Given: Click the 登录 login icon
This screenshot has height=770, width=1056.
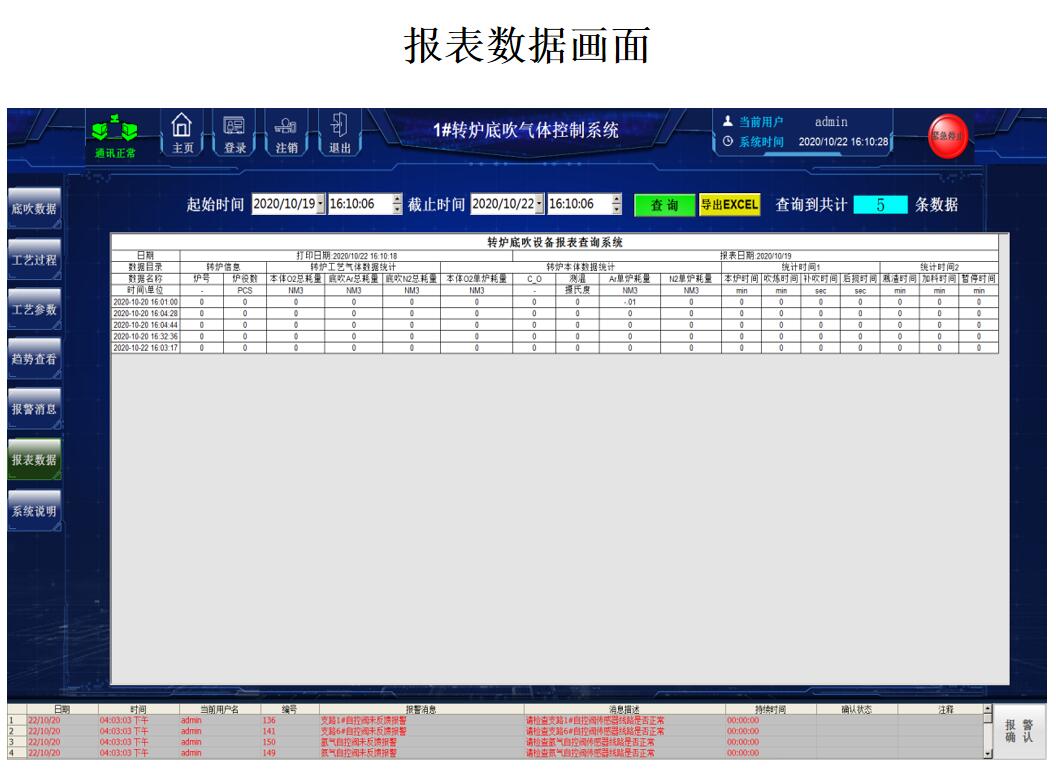Looking at the screenshot, I should click(234, 126).
